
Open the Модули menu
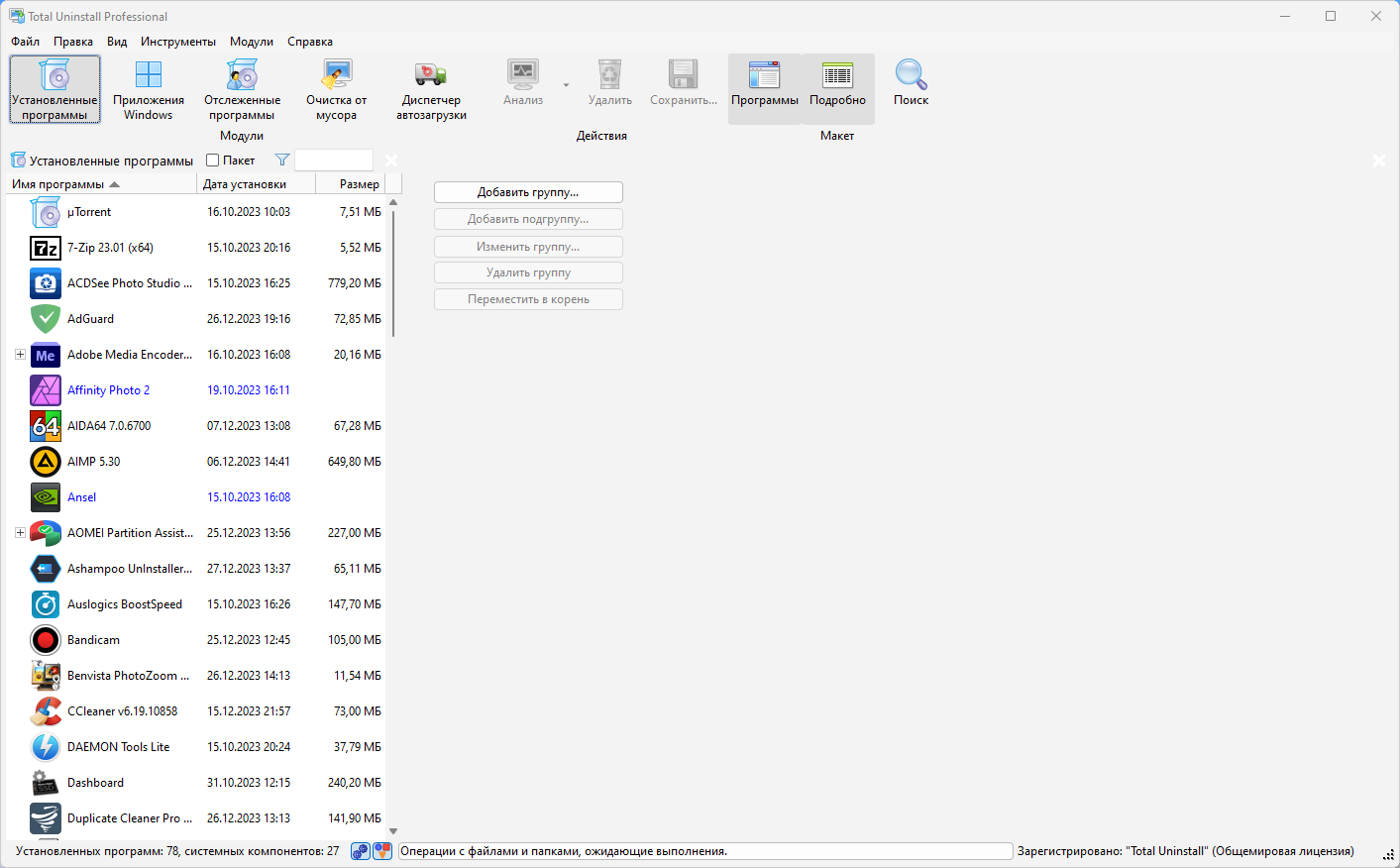[x=251, y=42]
